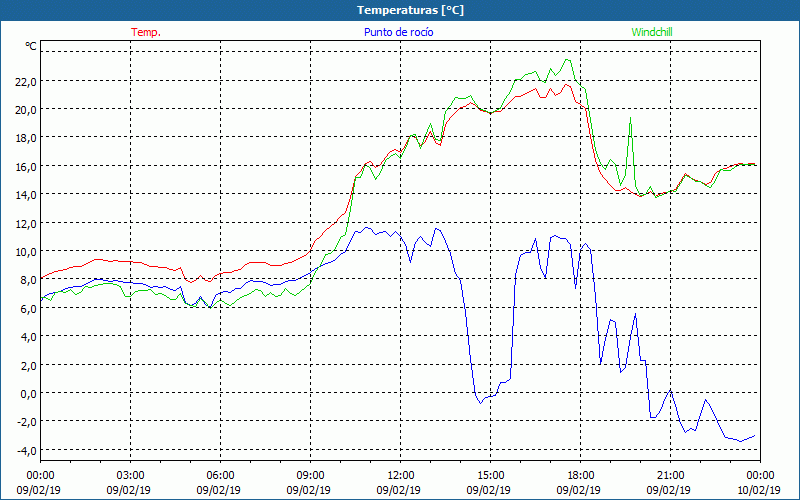Click the 0,0 y-axis value
This screenshot has height=500, width=800.
[x=29, y=393]
